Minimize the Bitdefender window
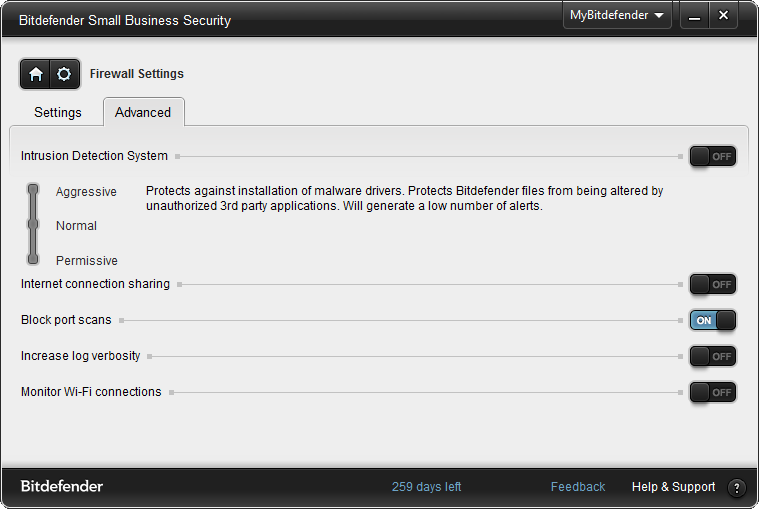Viewport: 759px width, 509px height. (x=694, y=16)
